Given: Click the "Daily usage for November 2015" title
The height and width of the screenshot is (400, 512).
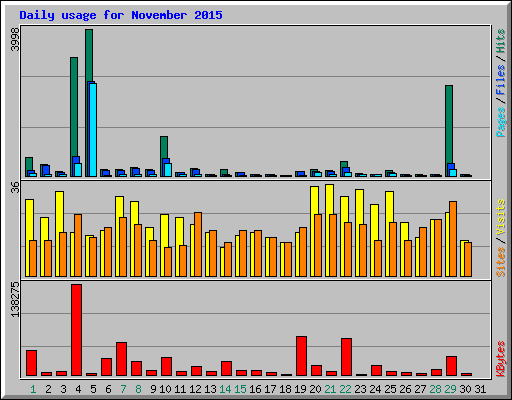Looking at the screenshot, I should [121, 15].
